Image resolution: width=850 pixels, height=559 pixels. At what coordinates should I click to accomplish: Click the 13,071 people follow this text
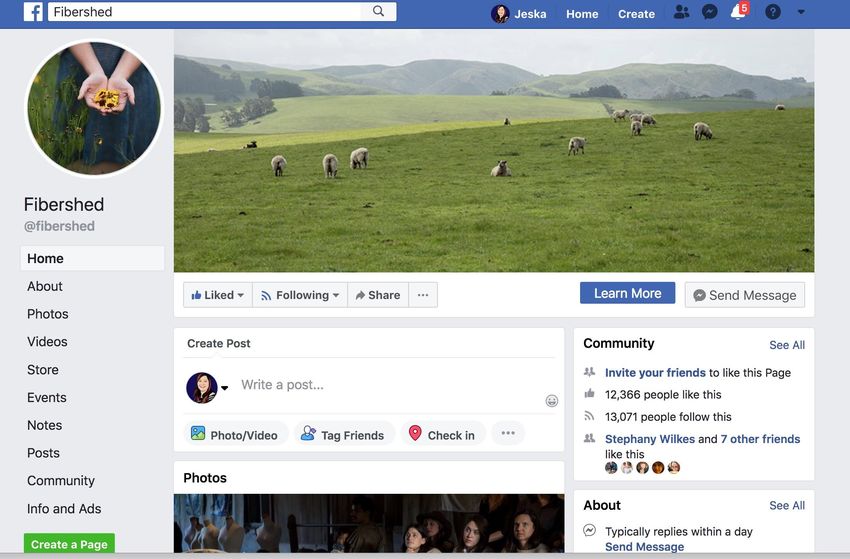click(x=668, y=417)
